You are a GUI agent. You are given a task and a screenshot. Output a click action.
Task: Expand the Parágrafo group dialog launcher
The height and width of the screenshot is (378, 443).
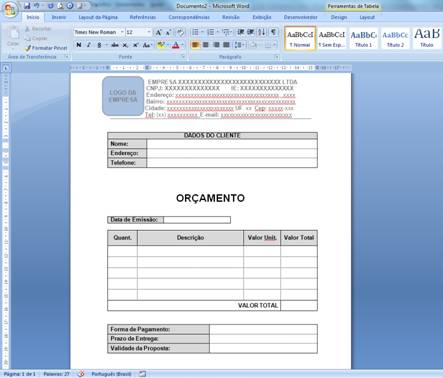[276, 57]
